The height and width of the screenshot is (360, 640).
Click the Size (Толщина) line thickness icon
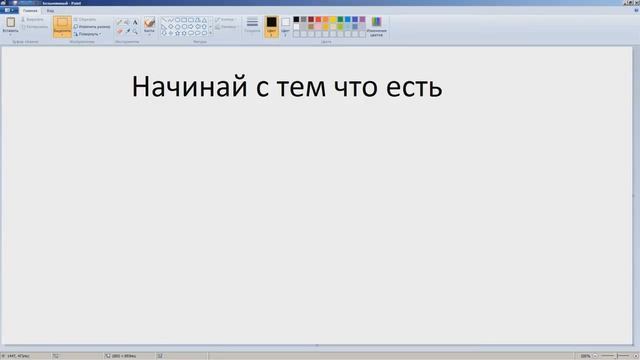click(252, 22)
